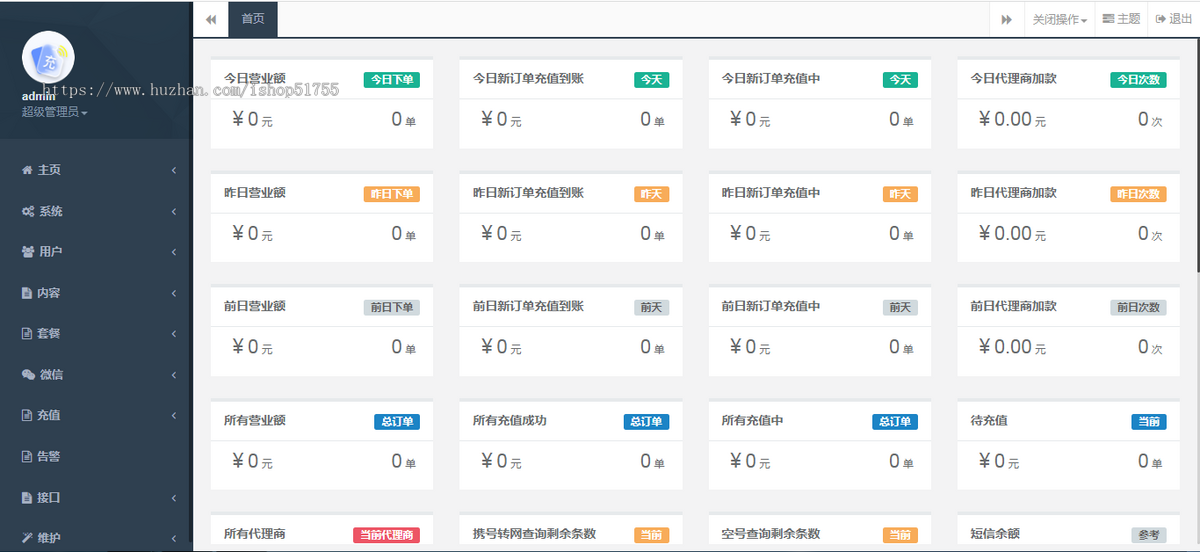Click the 前日下单 gray badge
The image size is (1200, 552).
coord(392,308)
